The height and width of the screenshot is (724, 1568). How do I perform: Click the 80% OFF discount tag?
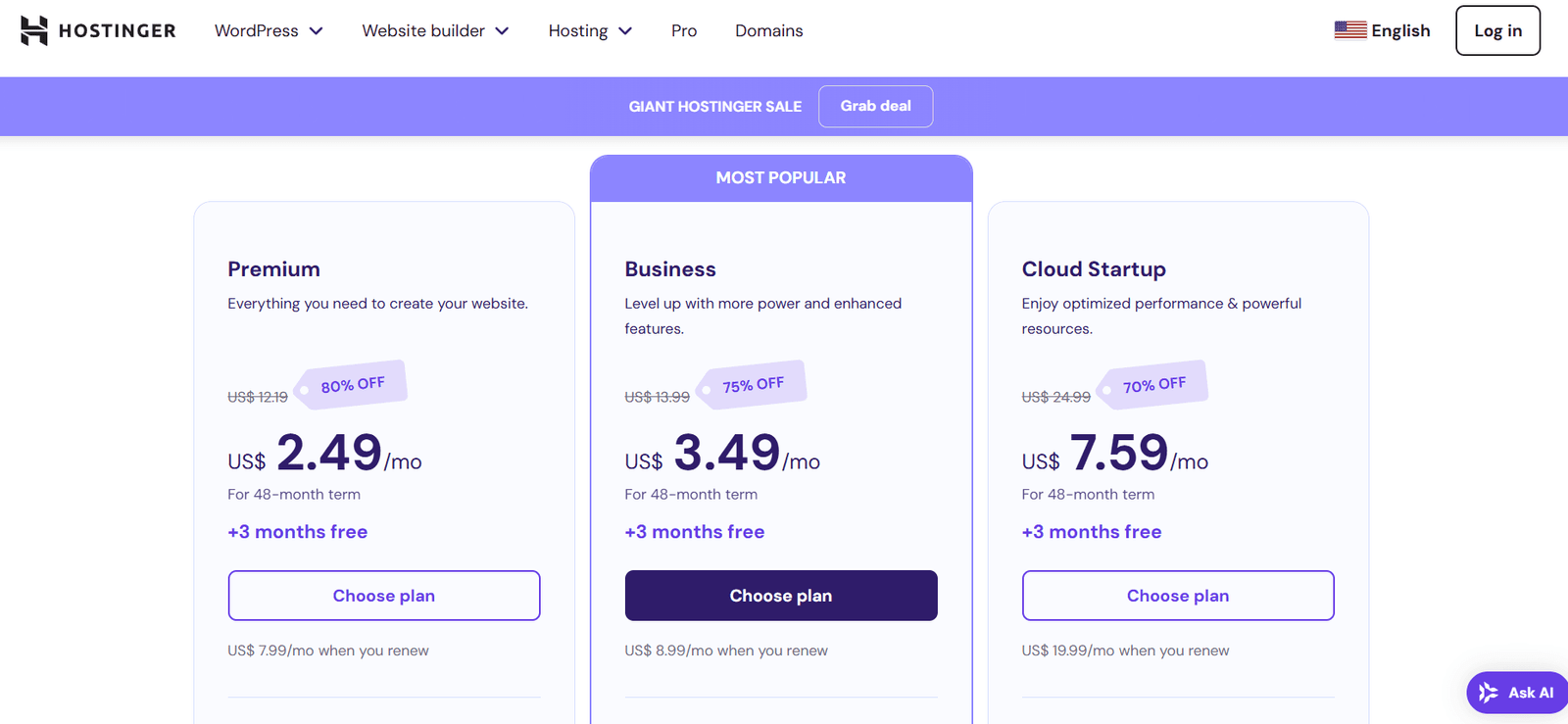352,385
